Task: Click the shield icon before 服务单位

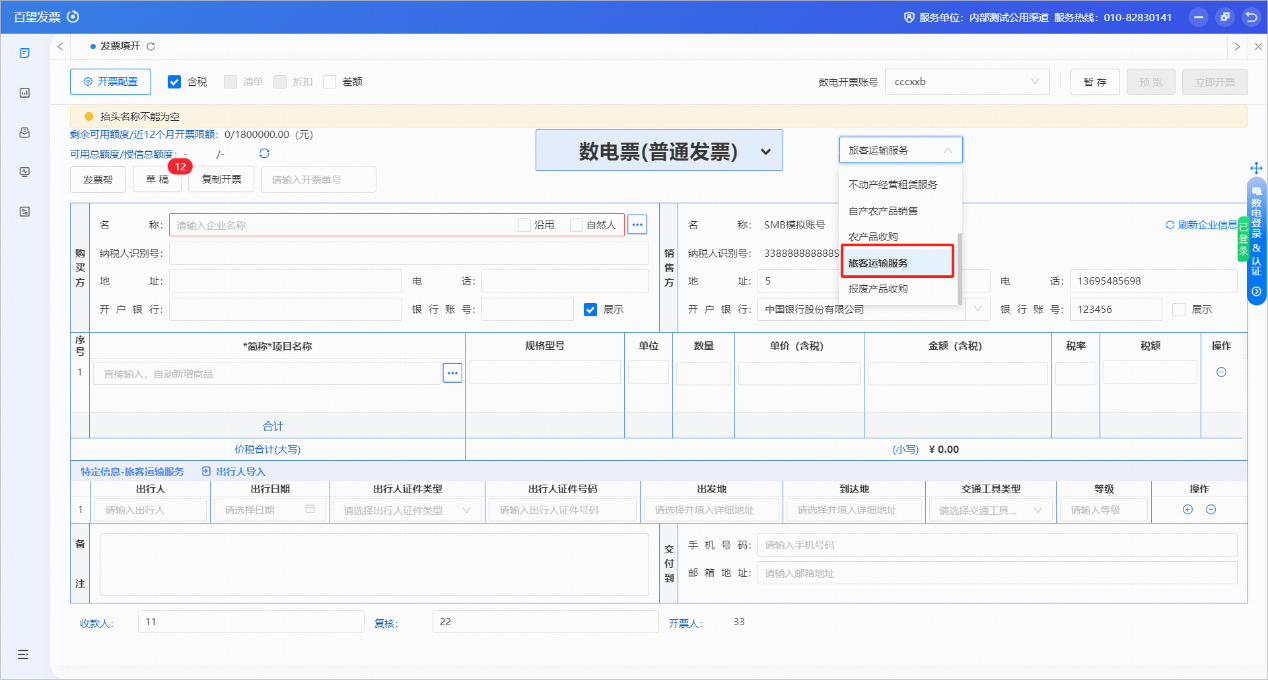Action: click(909, 17)
